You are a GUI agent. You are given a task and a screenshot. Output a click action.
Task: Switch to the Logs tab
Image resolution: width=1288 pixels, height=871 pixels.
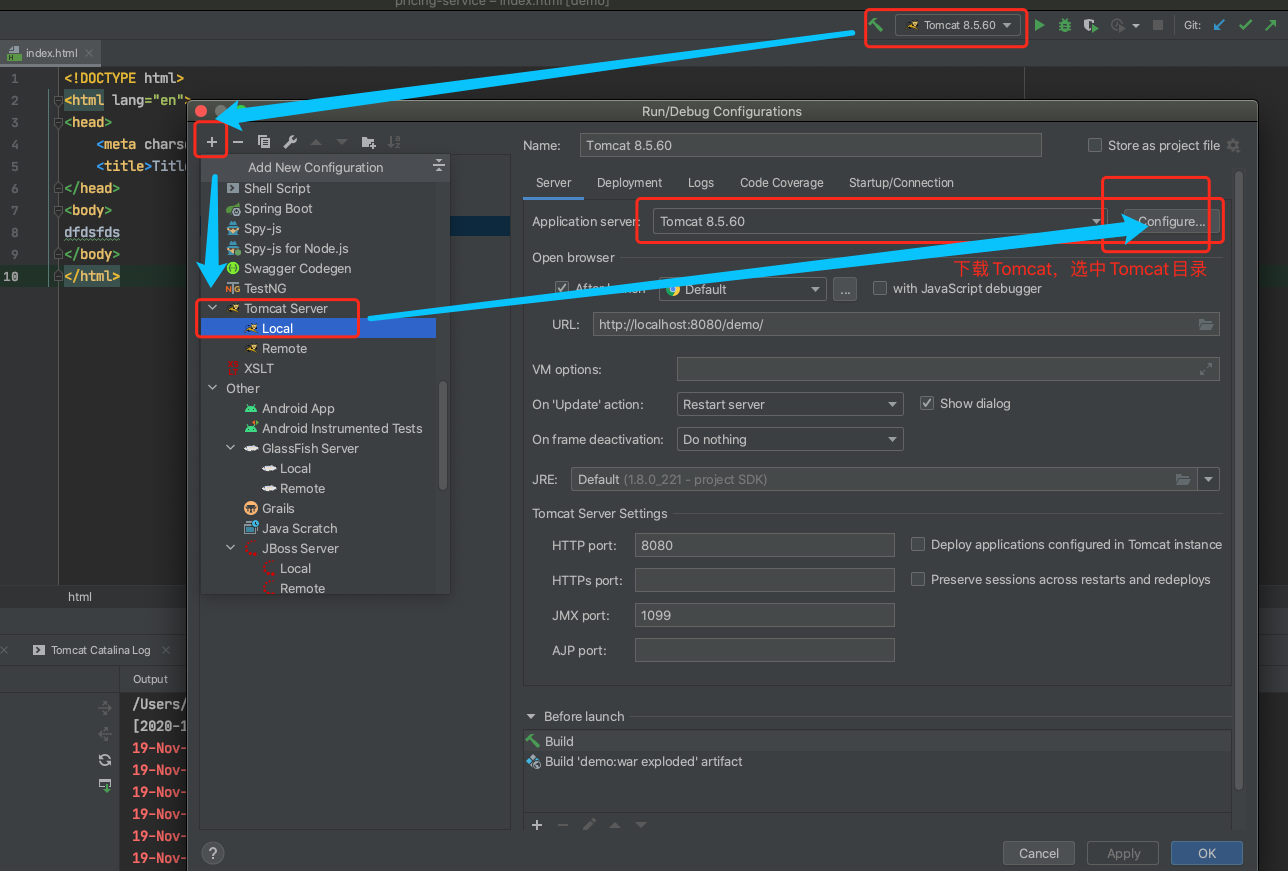click(701, 183)
